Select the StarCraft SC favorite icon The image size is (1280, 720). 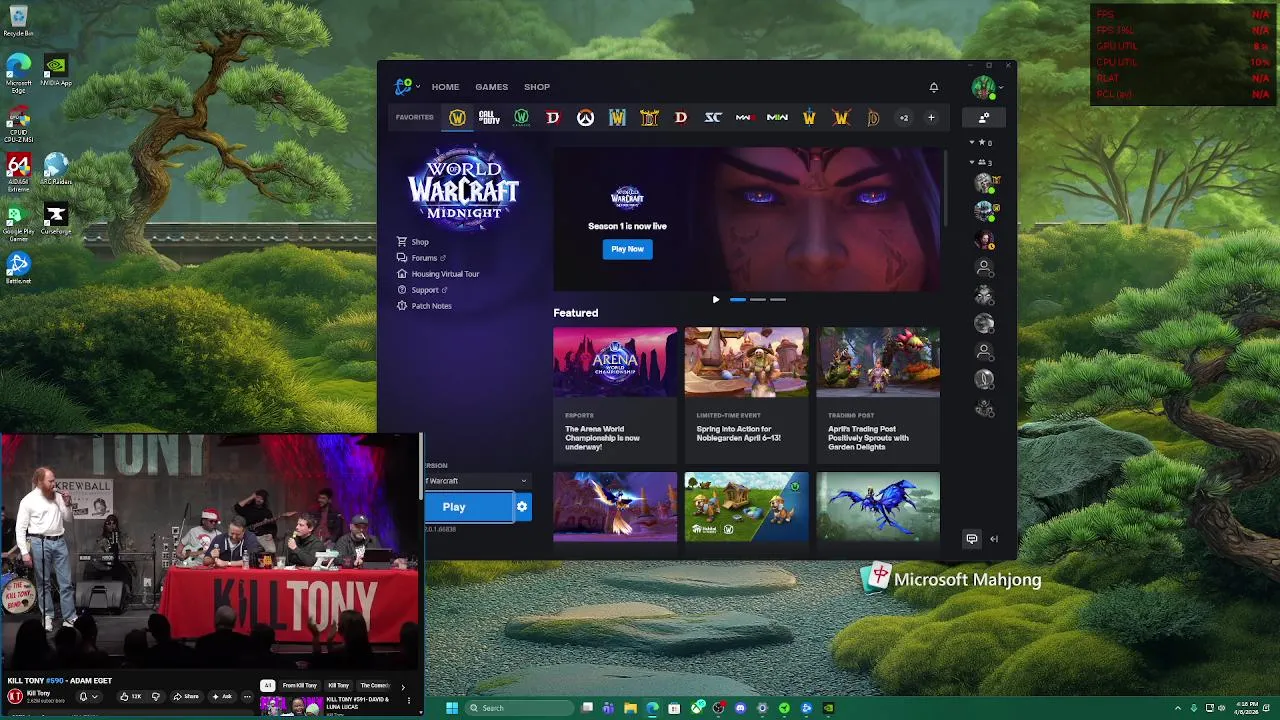tap(713, 117)
